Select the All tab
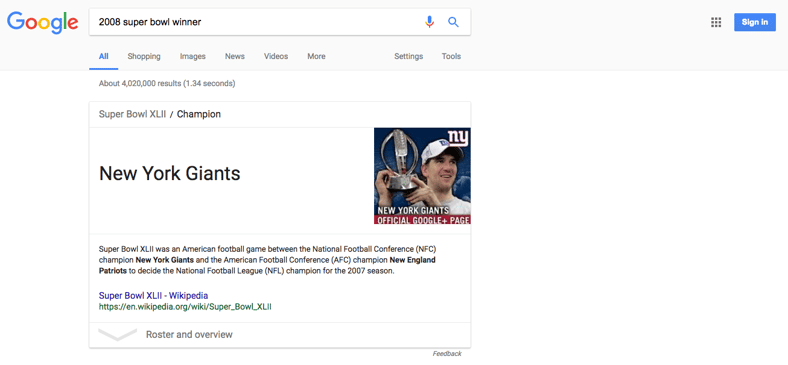This screenshot has width=788, height=365. coord(104,56)
